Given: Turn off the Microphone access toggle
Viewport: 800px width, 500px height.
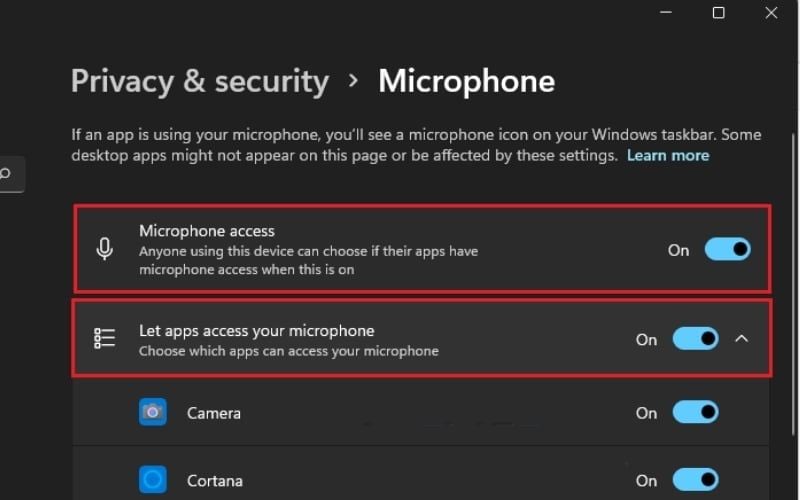Looking at the screenshot, I should [727, 250].
